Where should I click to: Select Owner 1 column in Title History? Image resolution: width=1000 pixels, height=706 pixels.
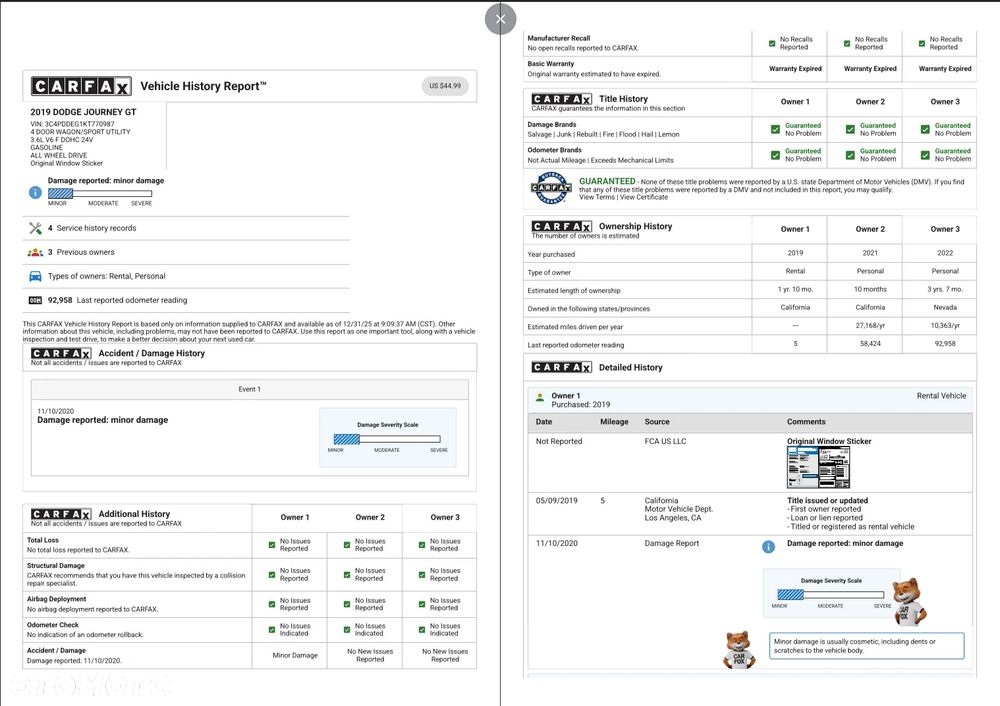tap(795, 101)
